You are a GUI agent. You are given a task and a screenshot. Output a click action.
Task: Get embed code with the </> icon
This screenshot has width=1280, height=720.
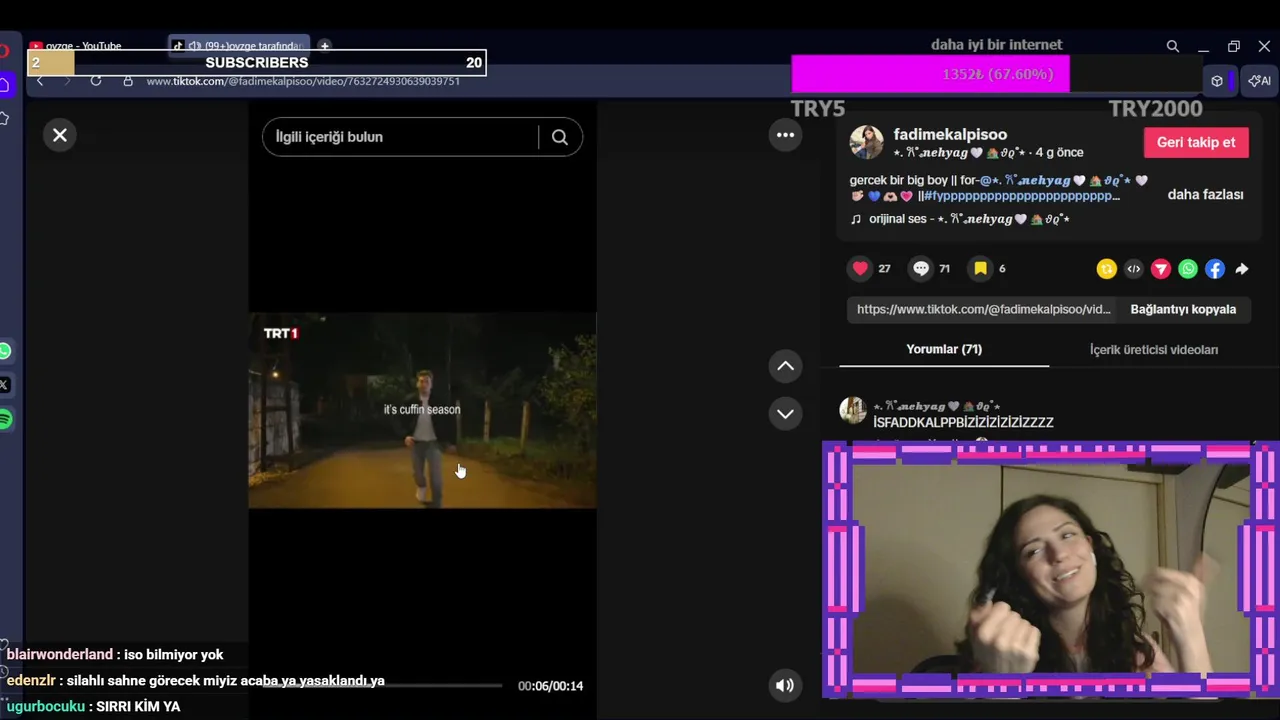(x=1133, y=269)
